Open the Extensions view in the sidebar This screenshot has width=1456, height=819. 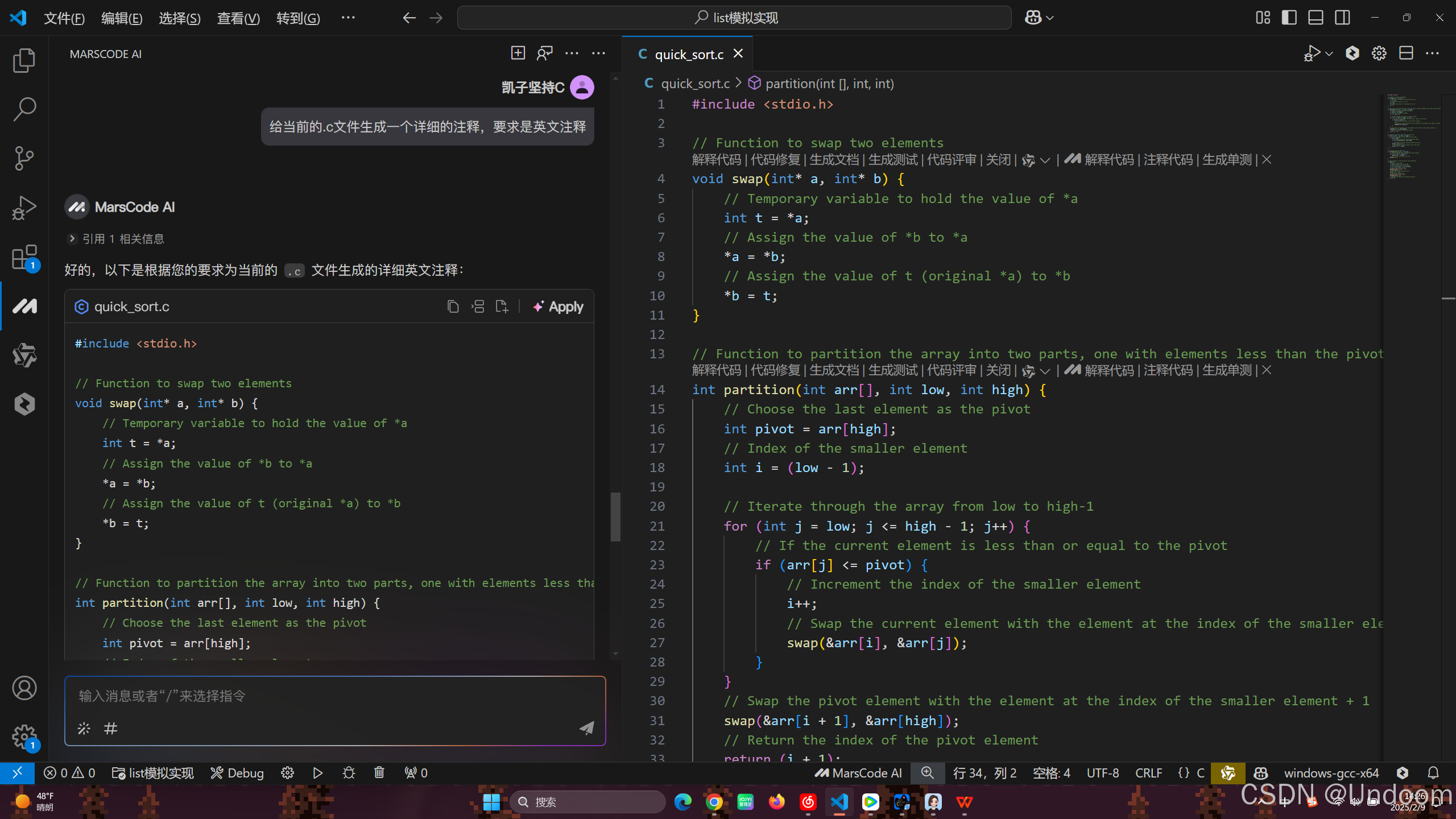pyautogui.click(x=24, y=257)
